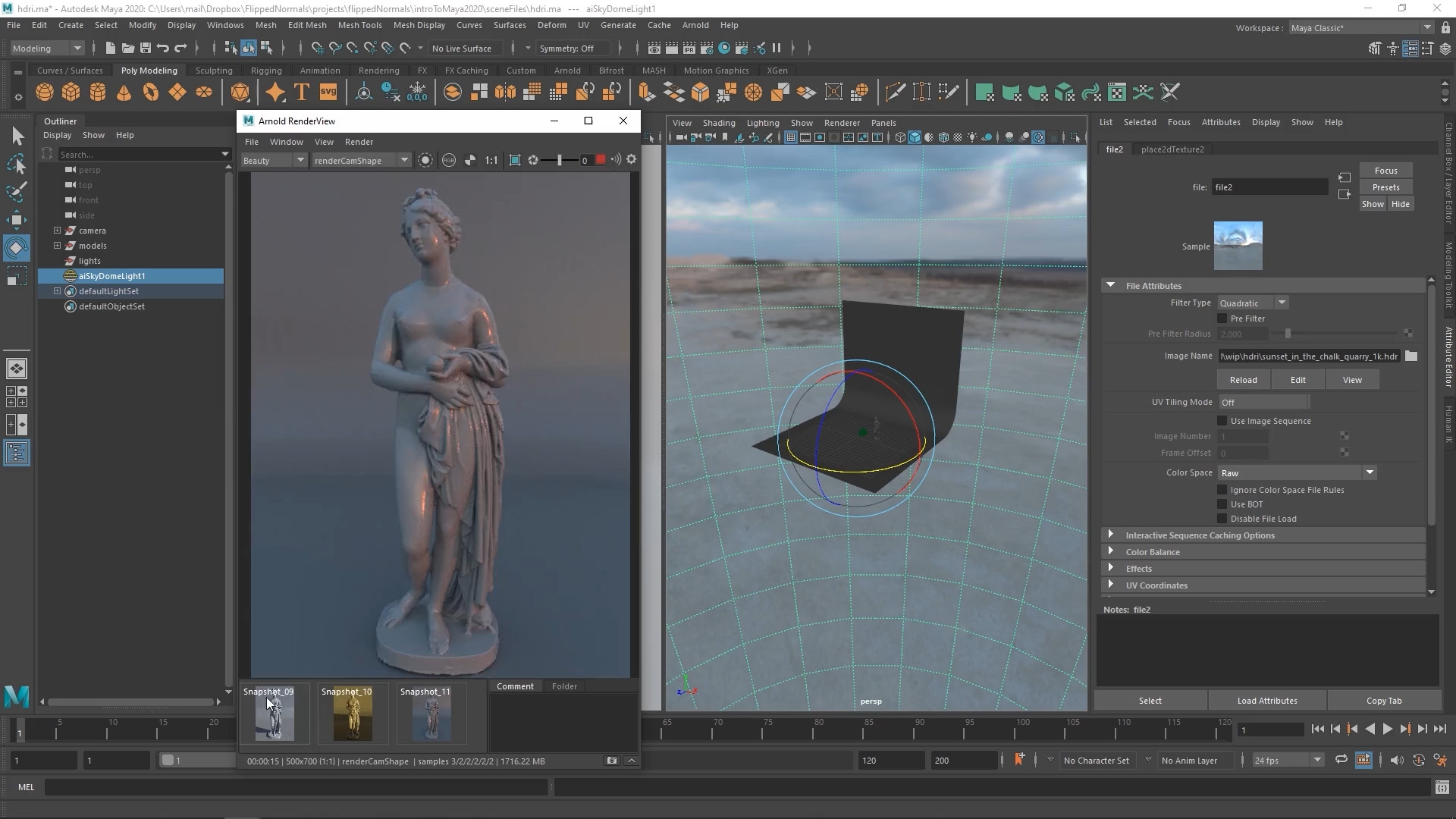Enable Use Image Sequence checkbox
Image resolution: width=1456 pixels, height=819 pixels.
click(x=1222, y=421)
